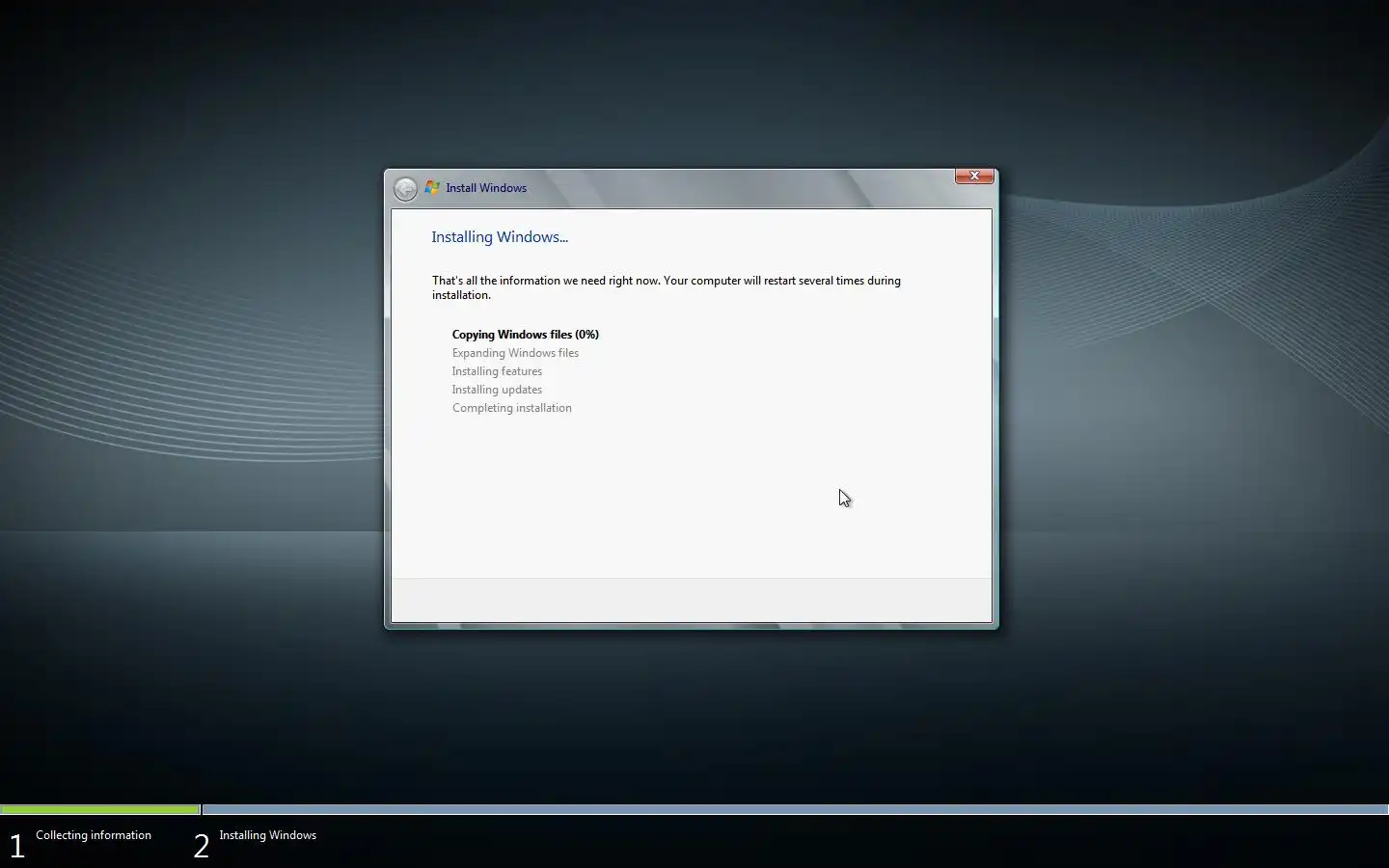Click the Installing Windows stage progress bar
The width and height of the screenshot is (1389, 868).
[795, 809]
